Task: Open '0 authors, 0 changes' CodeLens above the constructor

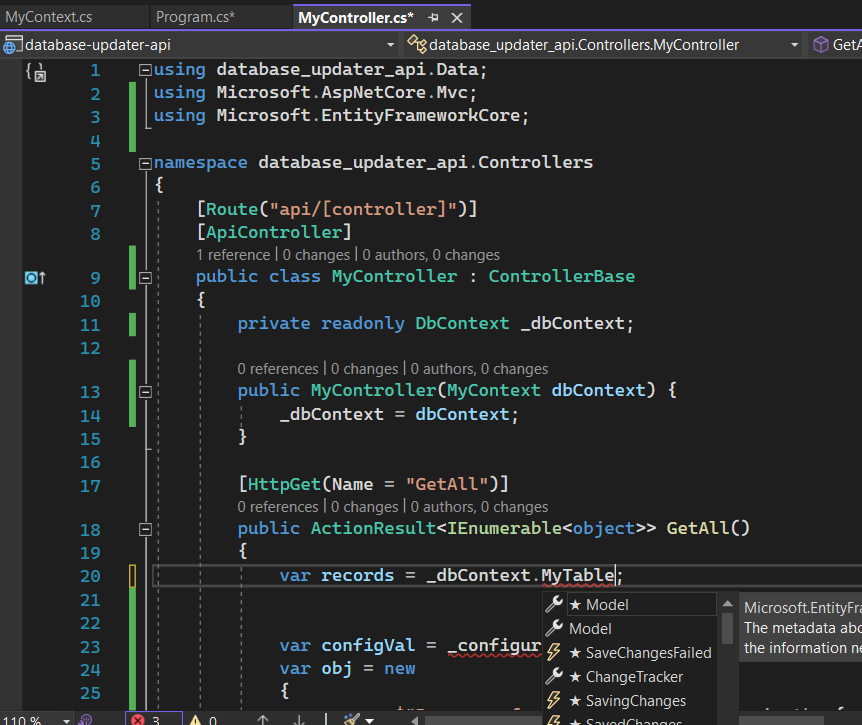Action: [479, 369]
